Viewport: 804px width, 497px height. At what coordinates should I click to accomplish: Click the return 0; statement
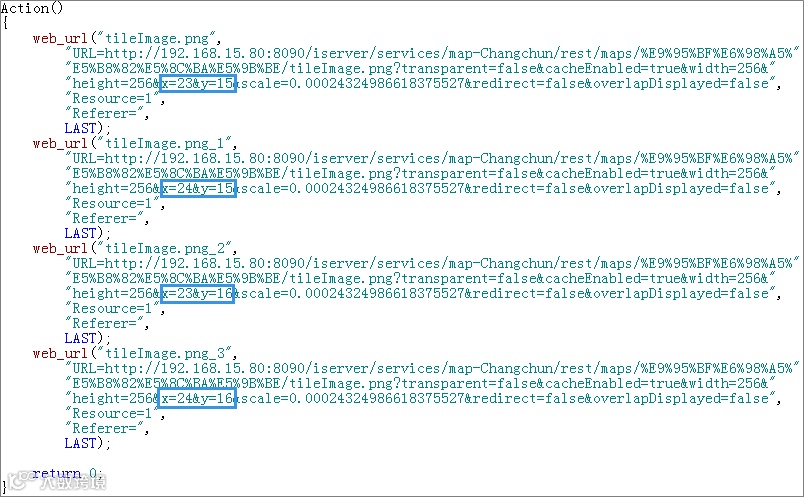pos(67,473)
